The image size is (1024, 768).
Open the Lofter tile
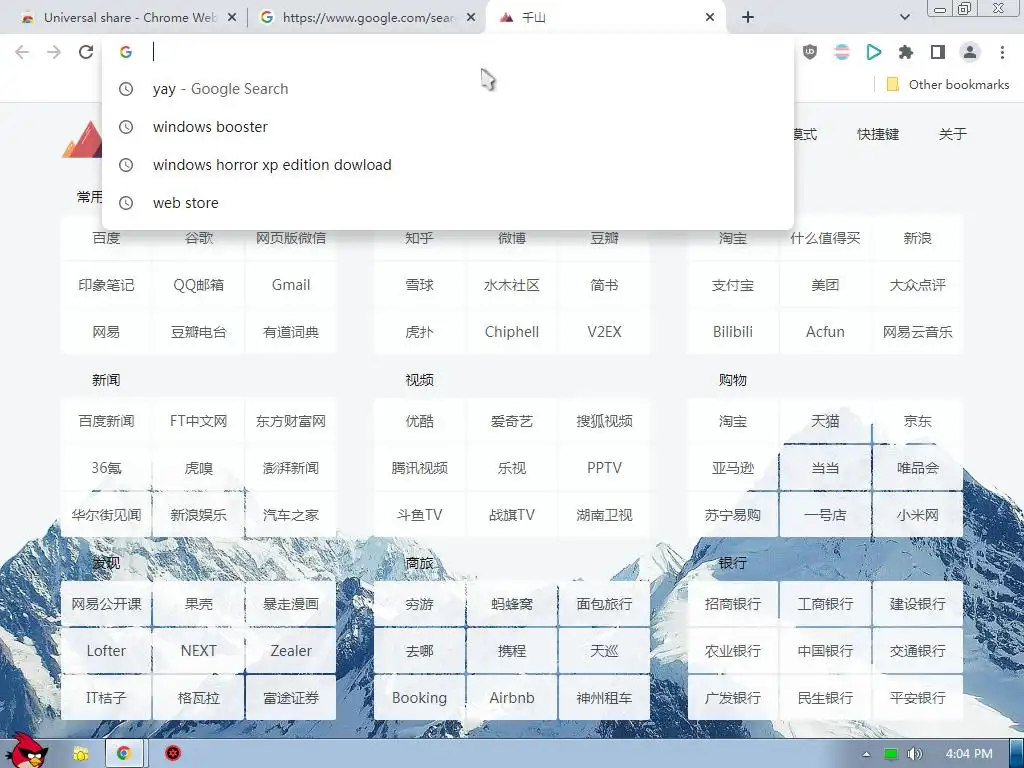pos(106,651)
